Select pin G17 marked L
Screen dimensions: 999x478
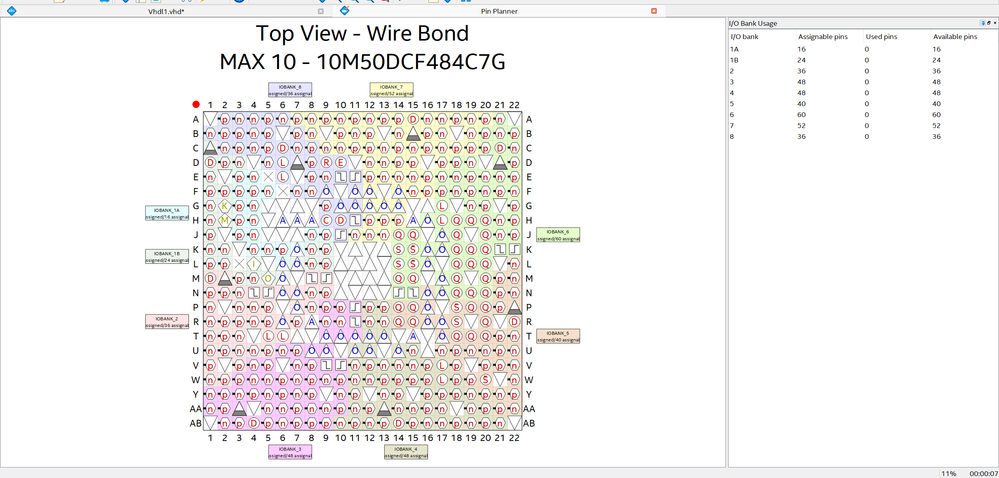click(x=442, y=206)
